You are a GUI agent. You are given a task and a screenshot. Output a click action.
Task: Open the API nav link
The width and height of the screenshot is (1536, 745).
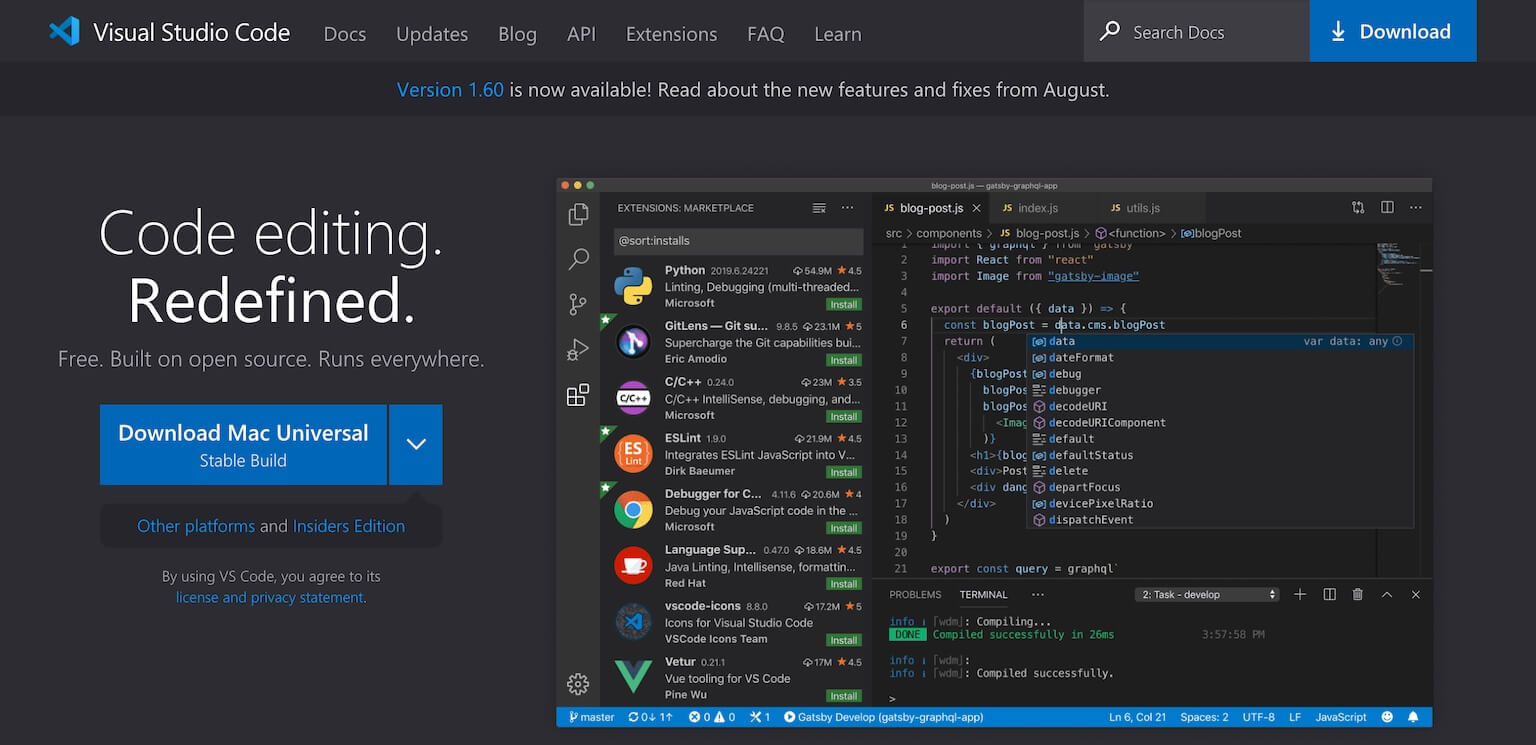(x=581, y=34)
